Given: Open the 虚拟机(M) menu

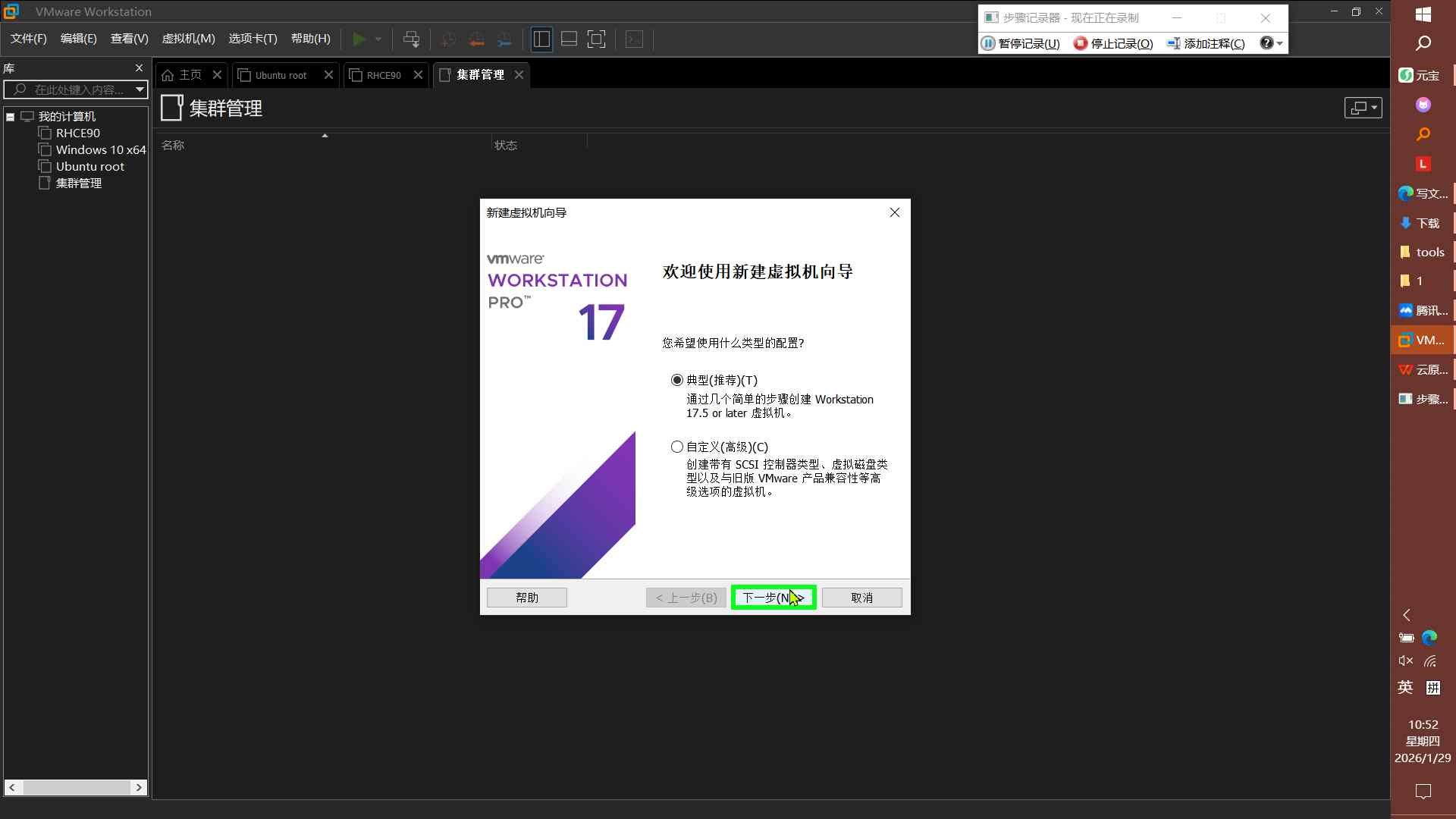Looking at the screenshot, I should (x=188, y=39).
